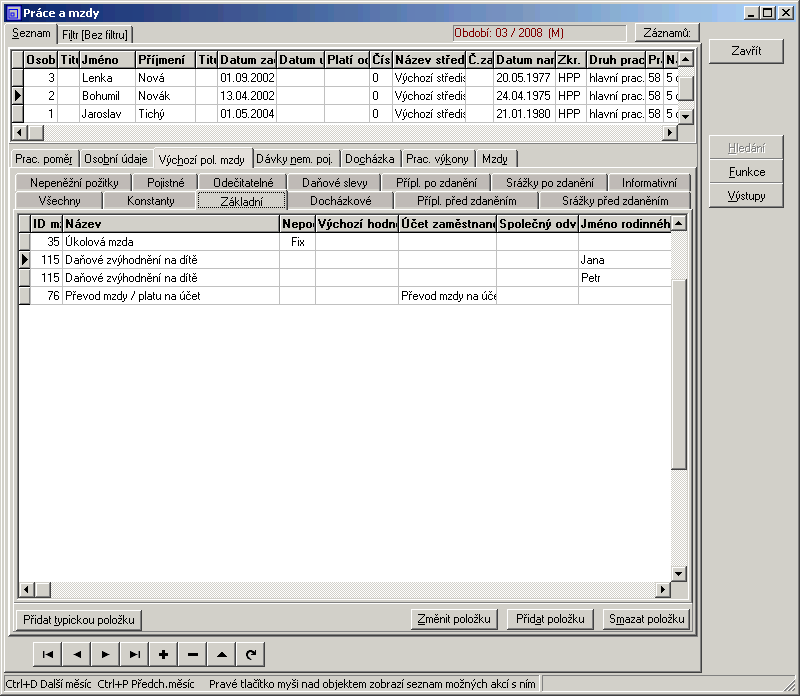Screen dimensions: 800x696
Task: Go to first record navigation button
Action: point(47,654)
